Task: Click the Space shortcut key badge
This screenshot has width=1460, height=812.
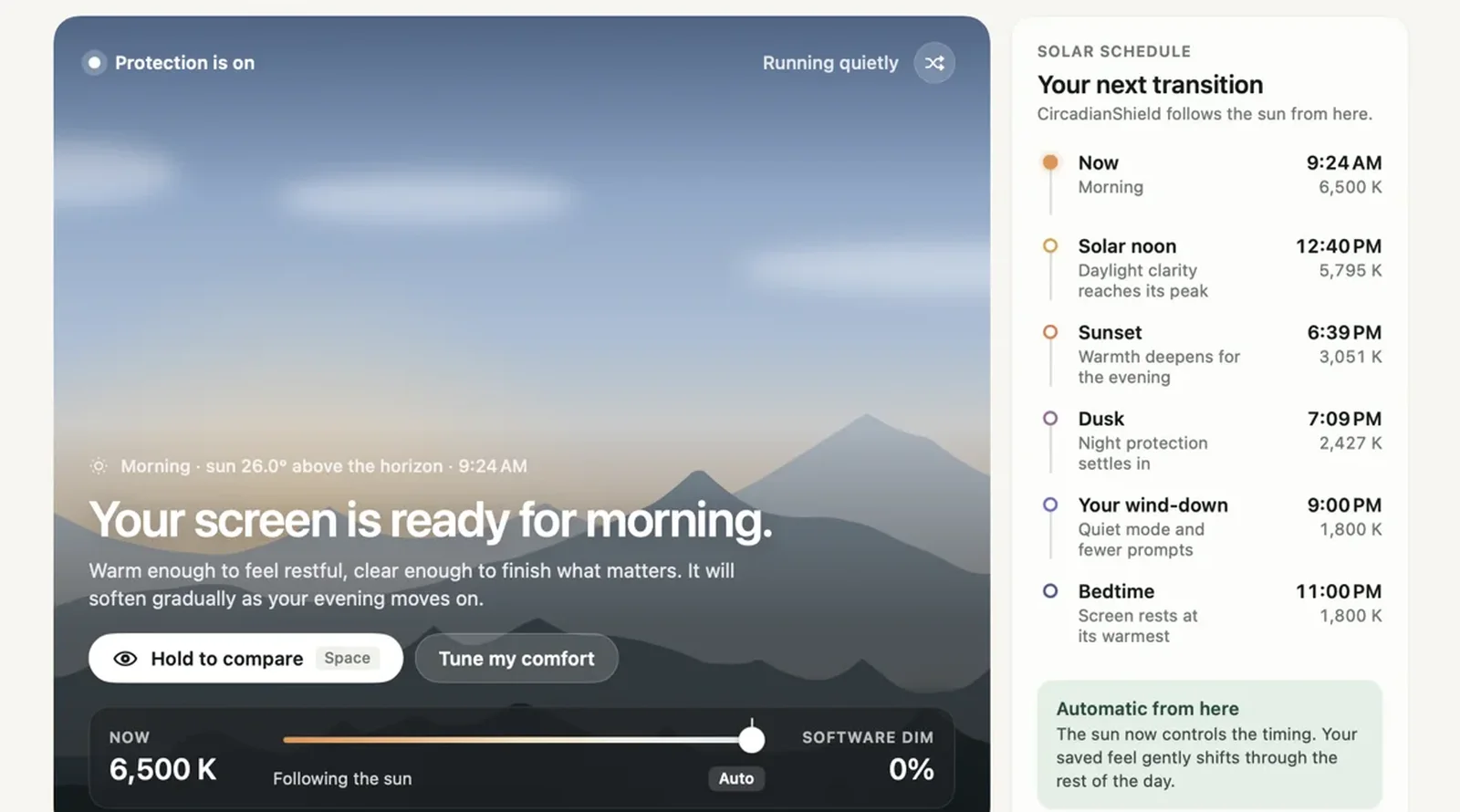Action: pos(348,658)
